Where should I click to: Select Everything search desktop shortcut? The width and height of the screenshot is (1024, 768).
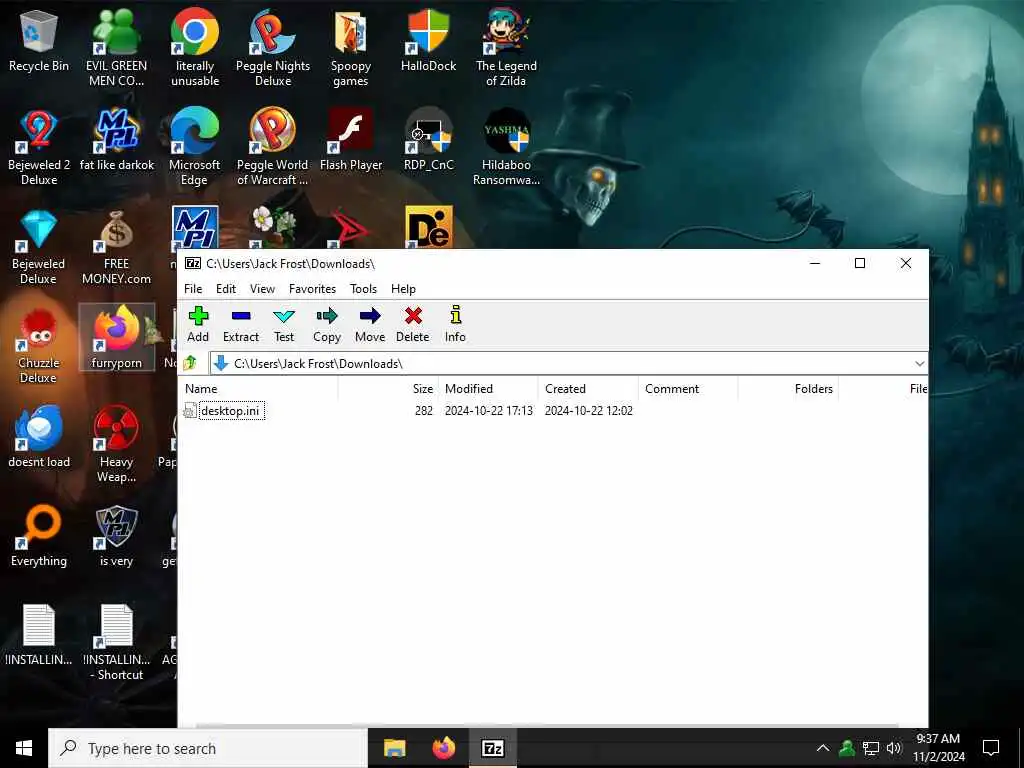[39, 536]
